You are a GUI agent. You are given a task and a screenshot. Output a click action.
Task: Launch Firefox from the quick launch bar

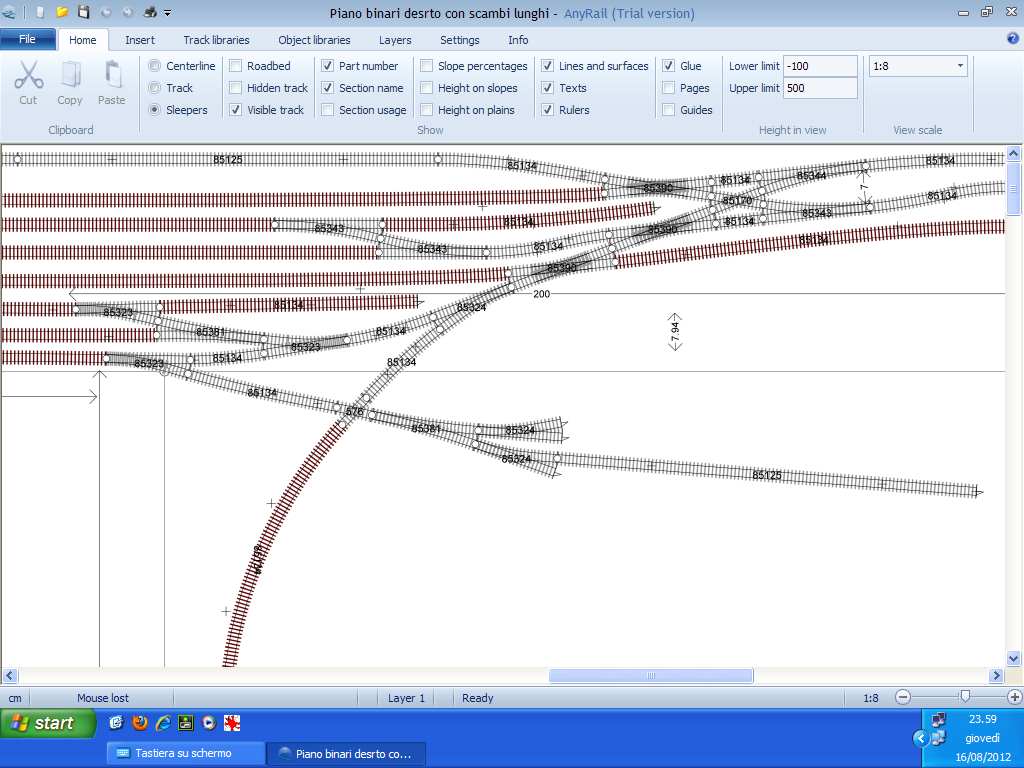(140, 723)
